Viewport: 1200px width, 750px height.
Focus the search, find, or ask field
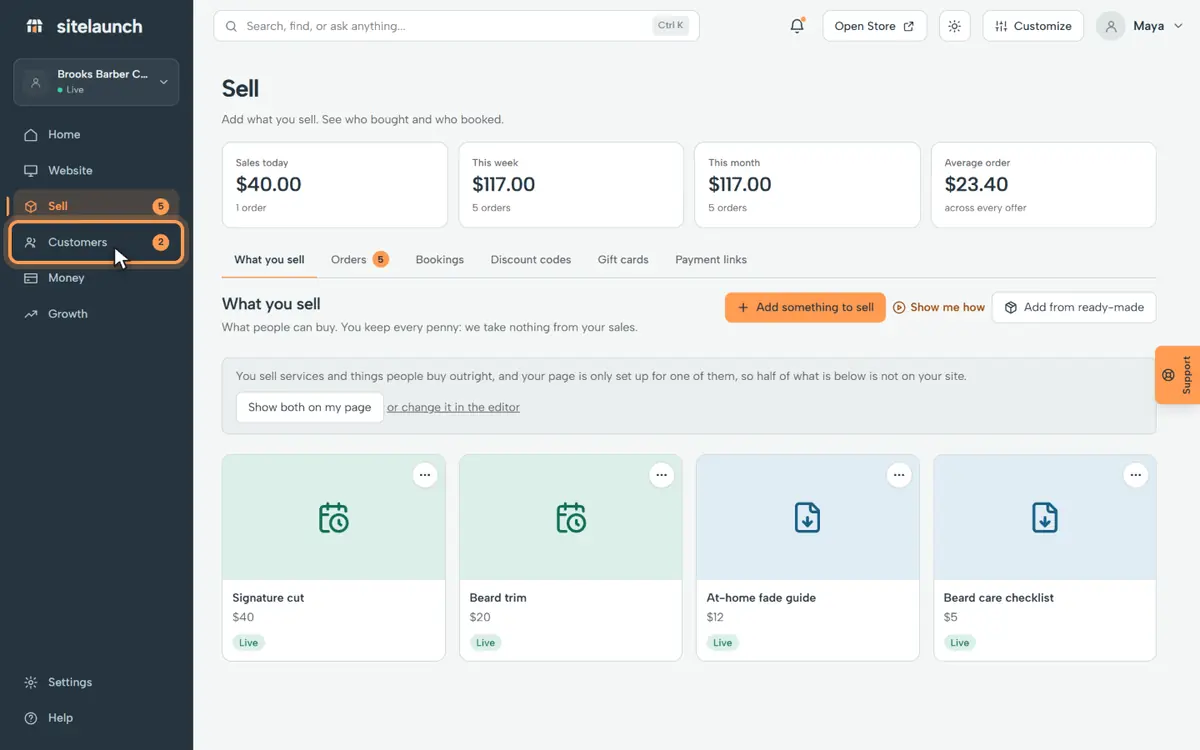(x=456, y=26)
